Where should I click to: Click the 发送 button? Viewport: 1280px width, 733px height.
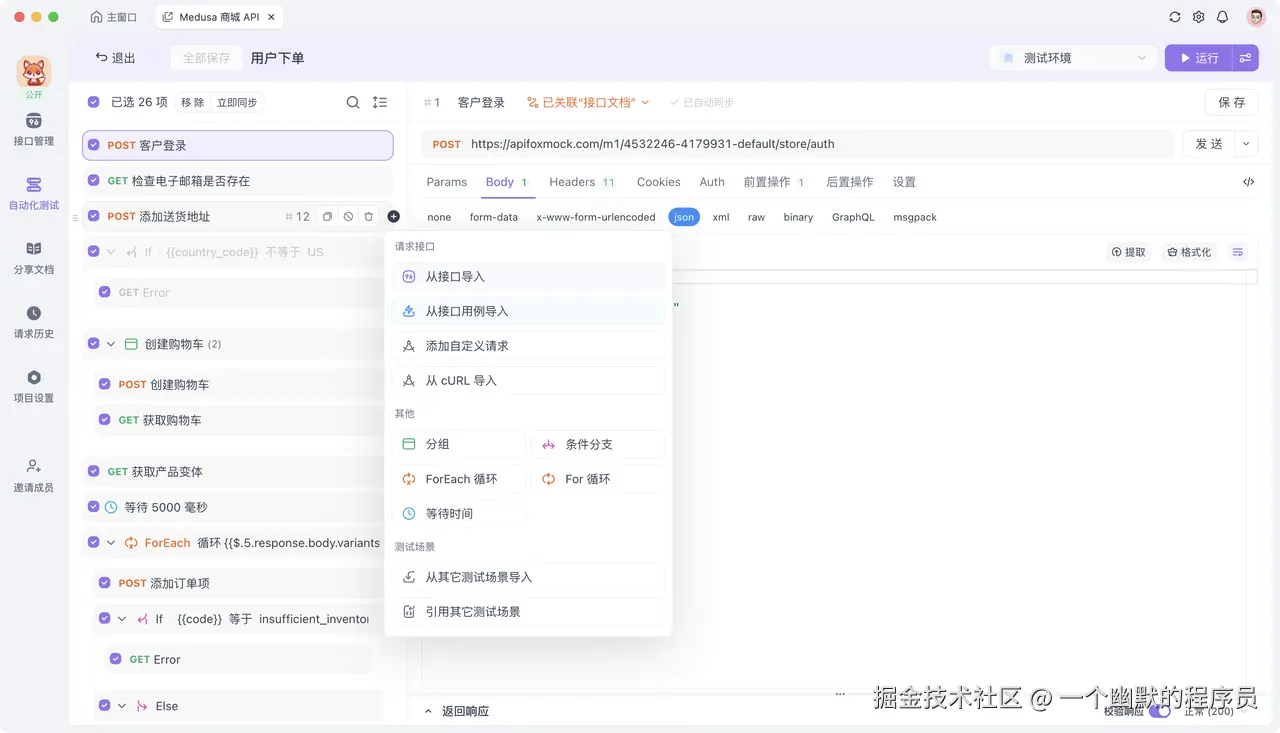(1211, 143)
